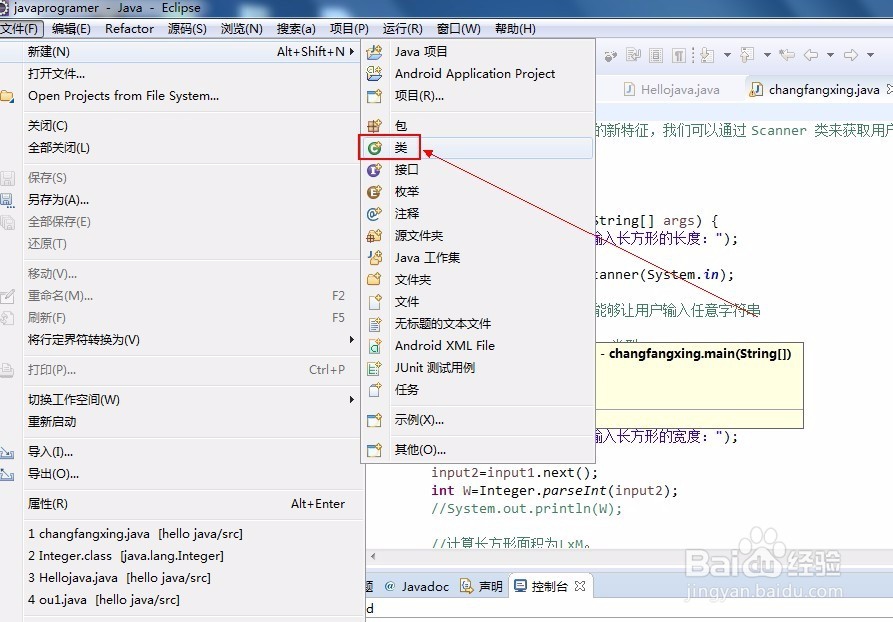The image size is (893, 622).
Task: Switch to the Javadoc view tab
Action: [x=417, y=586]
